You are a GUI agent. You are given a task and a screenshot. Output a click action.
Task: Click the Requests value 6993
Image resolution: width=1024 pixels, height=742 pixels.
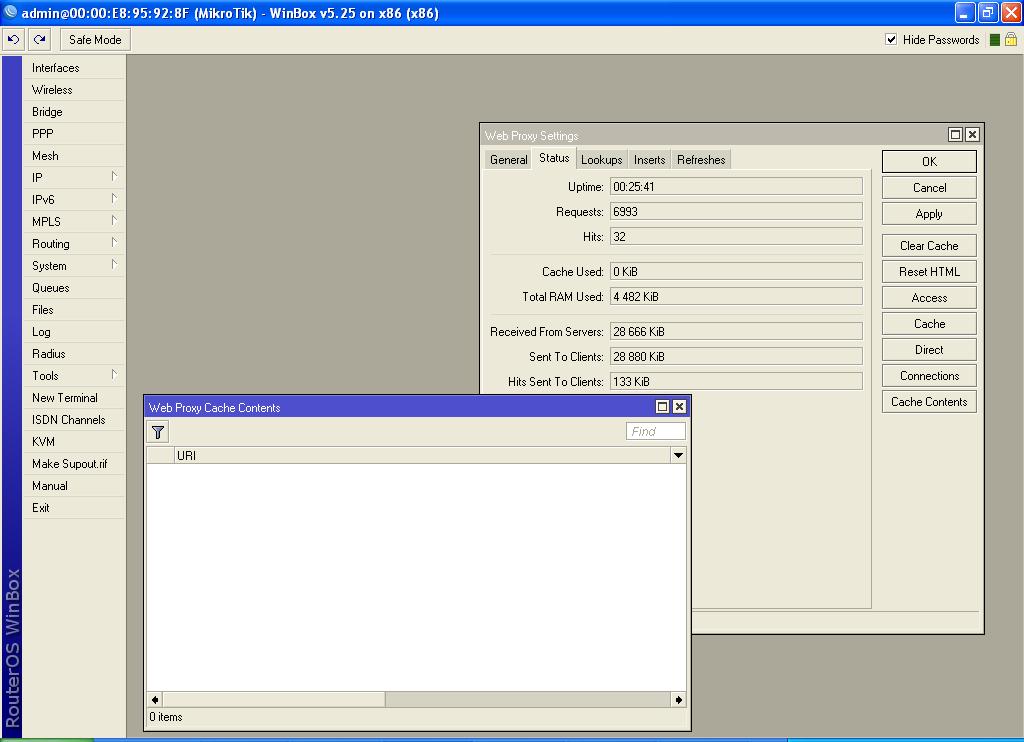pos(736,212)
